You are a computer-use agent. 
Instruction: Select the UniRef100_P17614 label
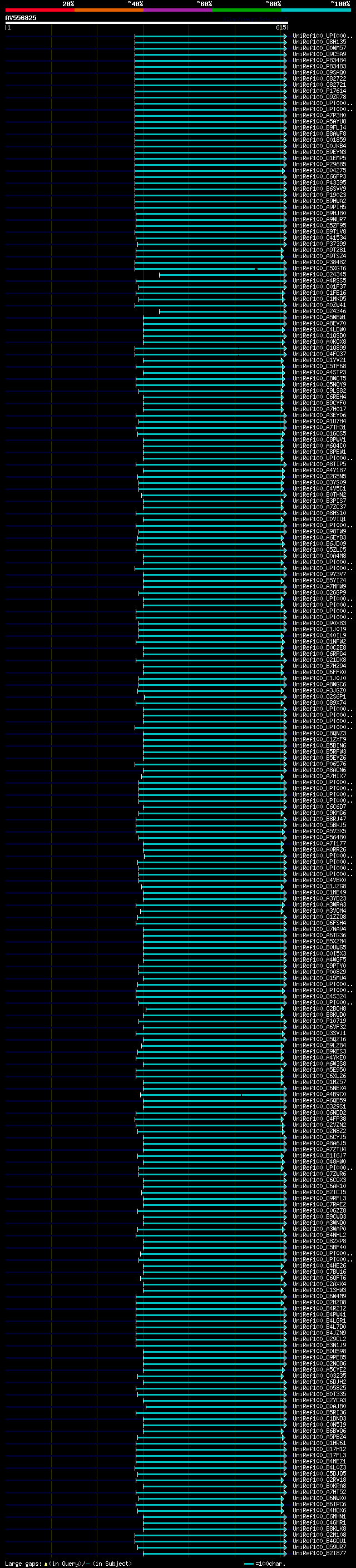tap(319, 91)
